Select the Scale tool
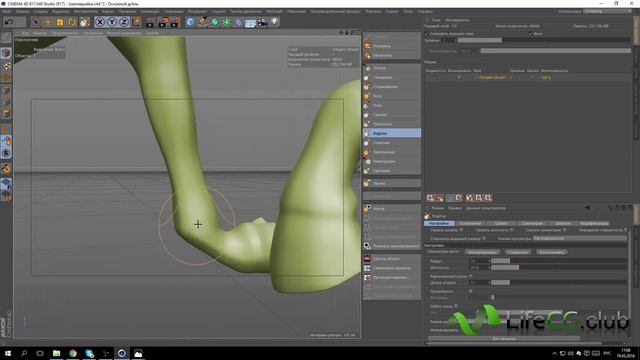640x360 pixels. 60,22
